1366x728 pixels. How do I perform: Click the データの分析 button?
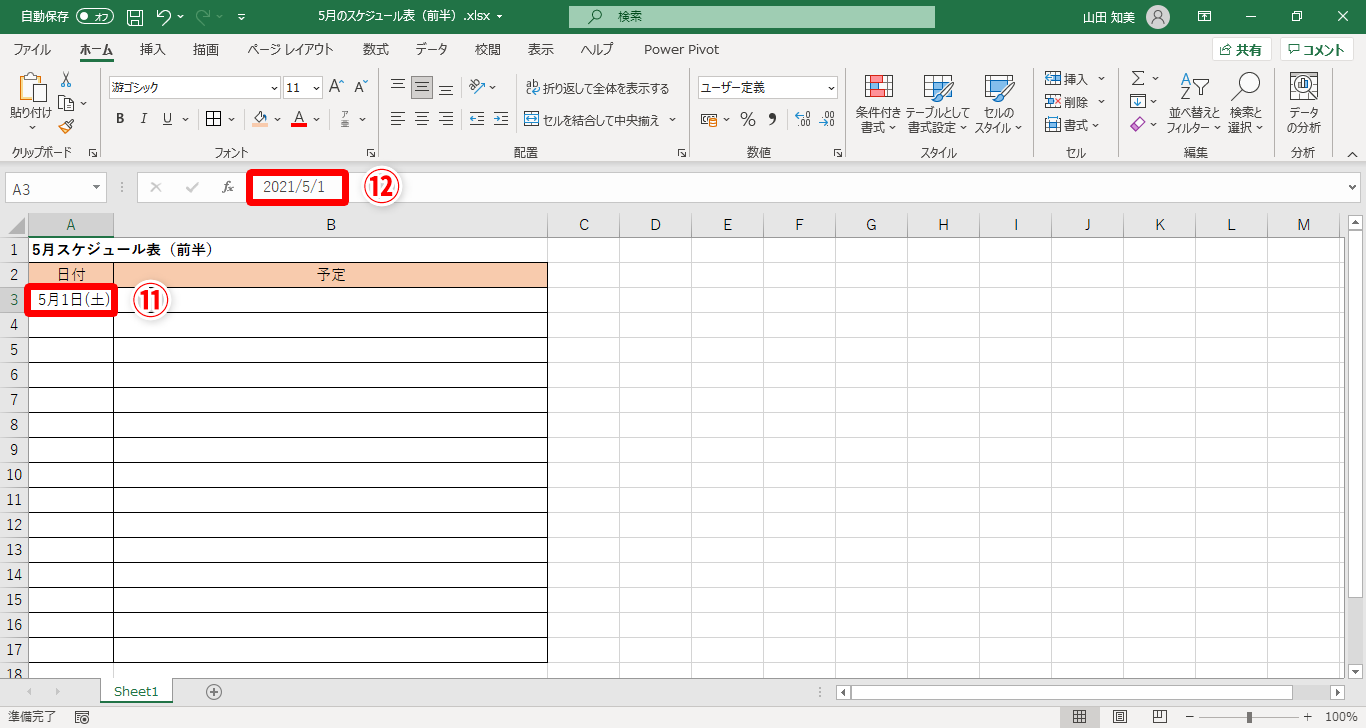[1303, 104]
